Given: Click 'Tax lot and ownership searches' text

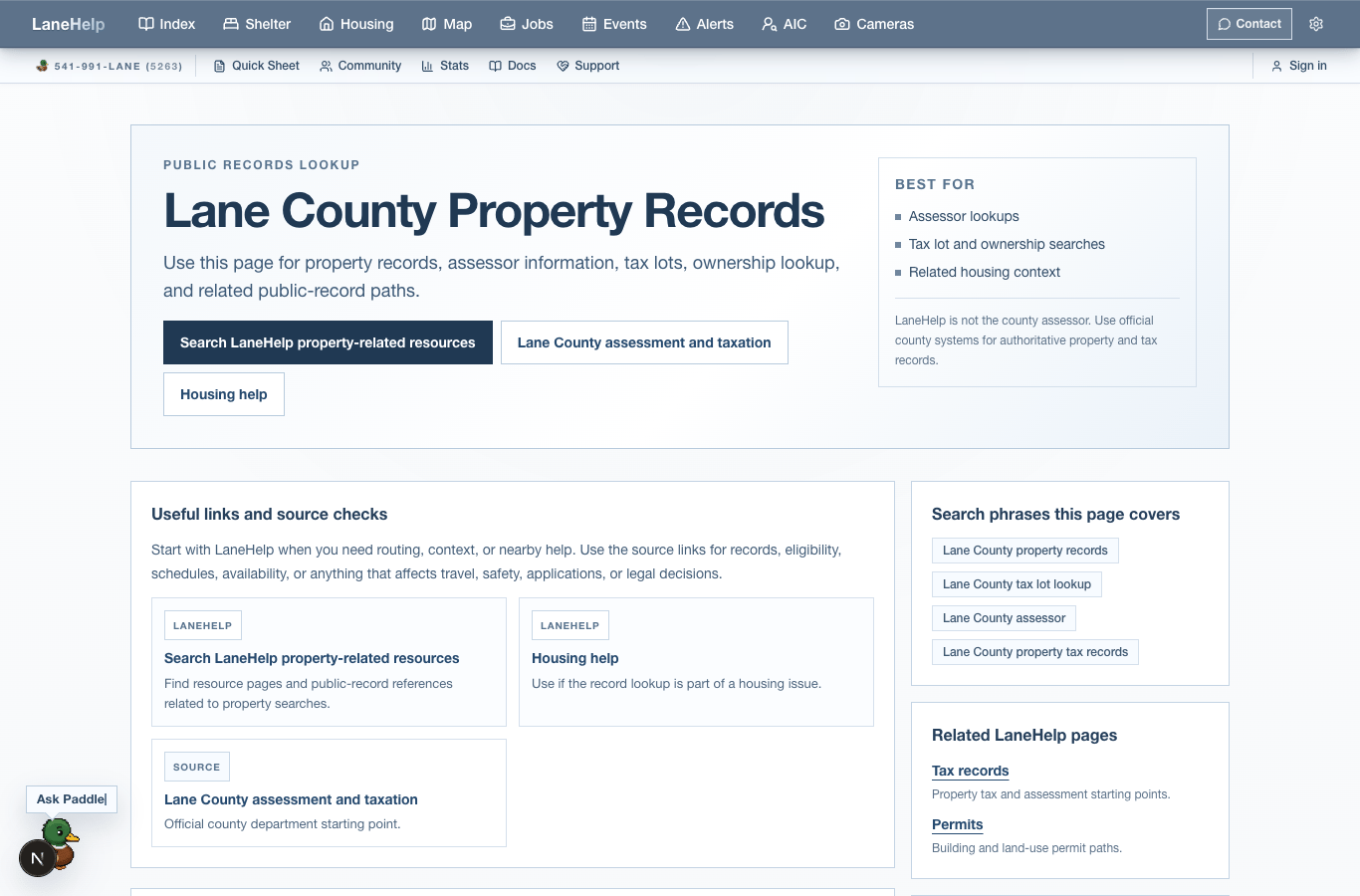Looking at the screenshot, I should click(1007, 244).
